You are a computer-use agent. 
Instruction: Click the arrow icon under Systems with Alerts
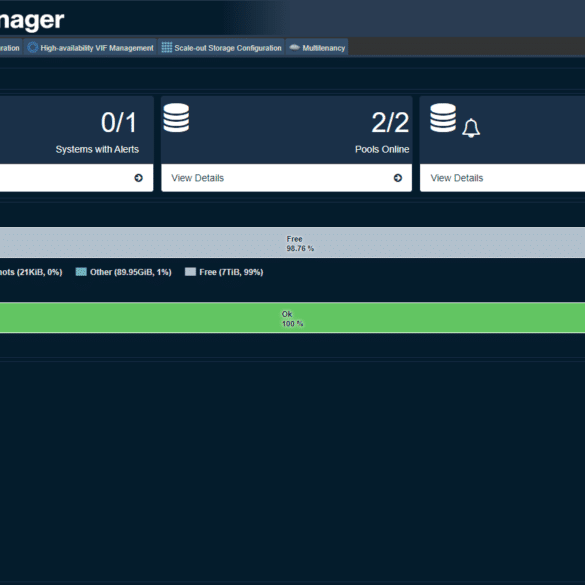pos(138,178)
